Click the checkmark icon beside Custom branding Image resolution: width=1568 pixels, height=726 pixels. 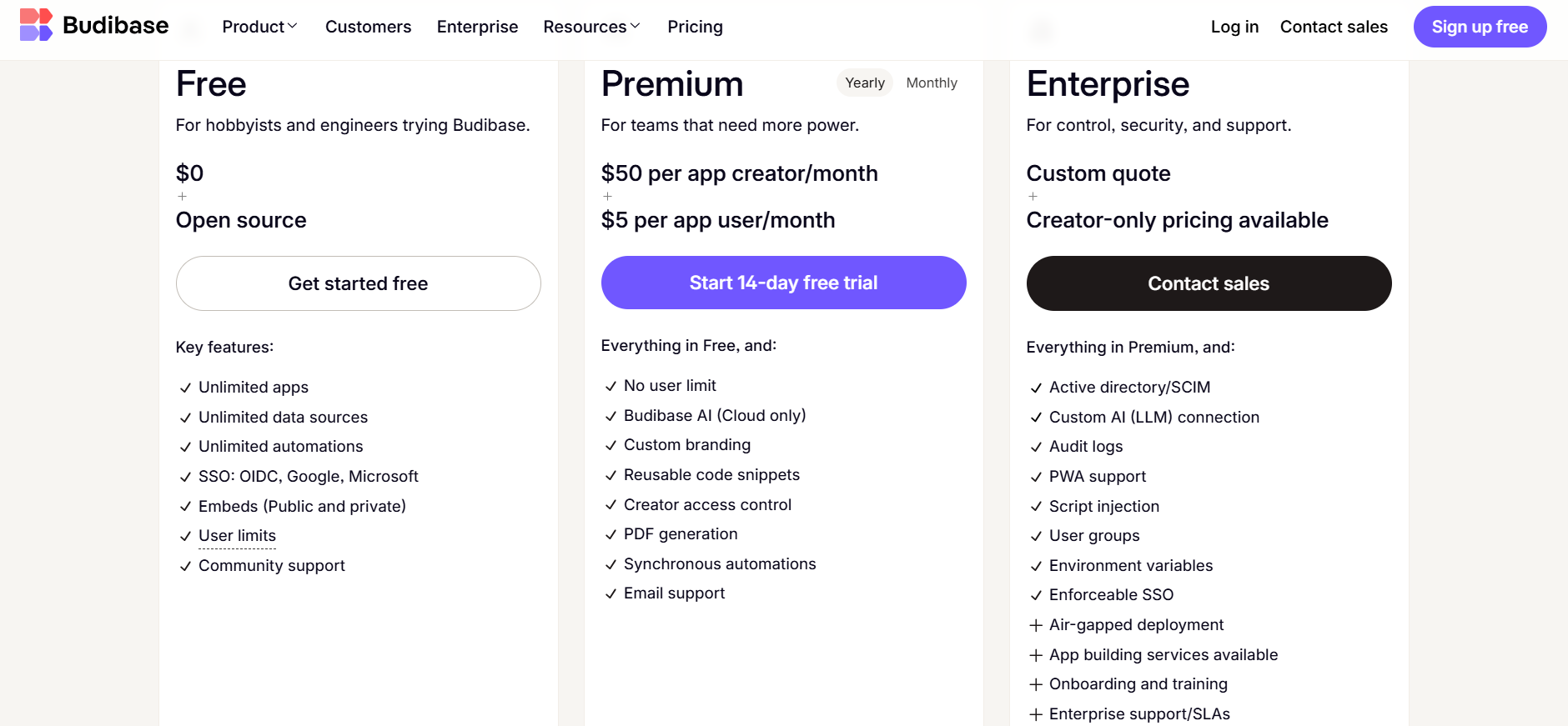click(x=611, y=445)
